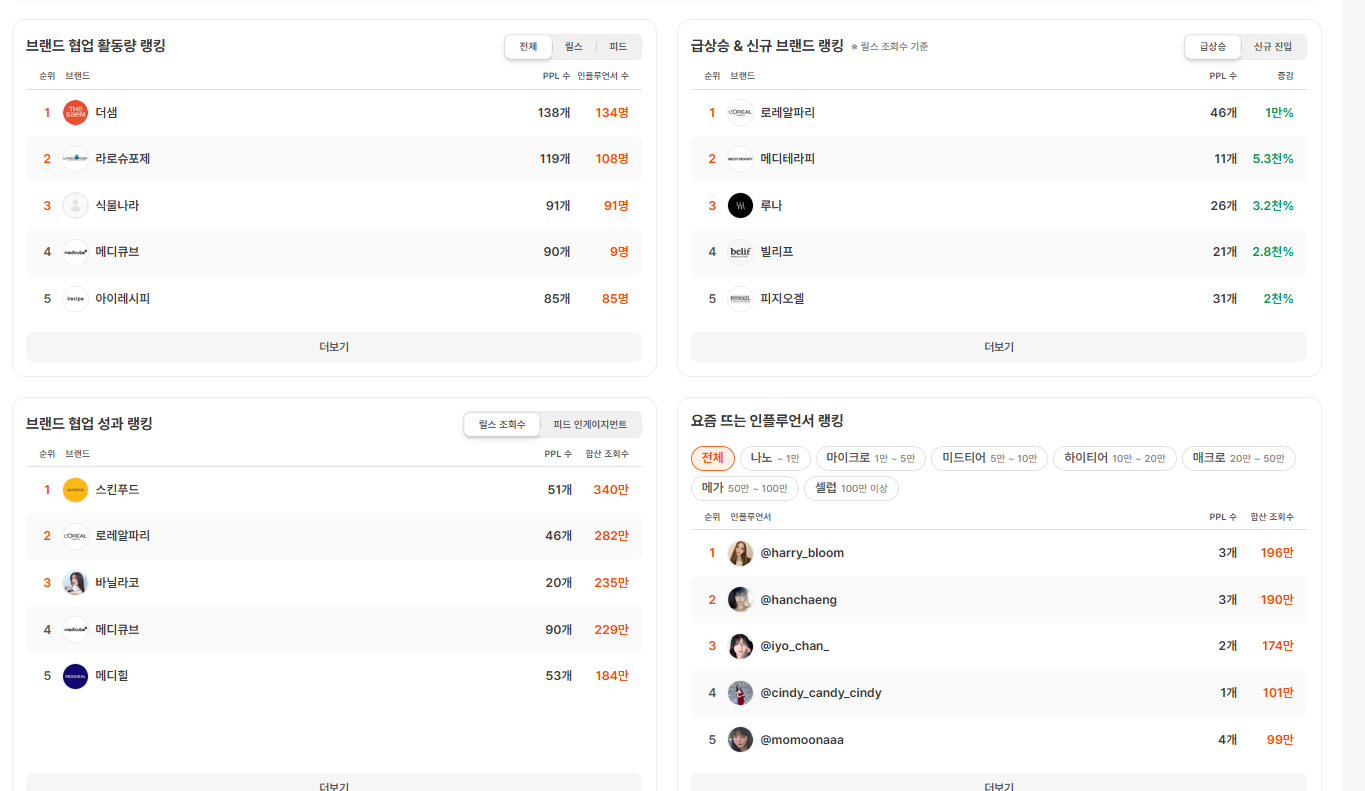Screen dimensions: 1365x791
Task: Filter influencers by 하이티어 10만~20만
Action: point(1115,458)
